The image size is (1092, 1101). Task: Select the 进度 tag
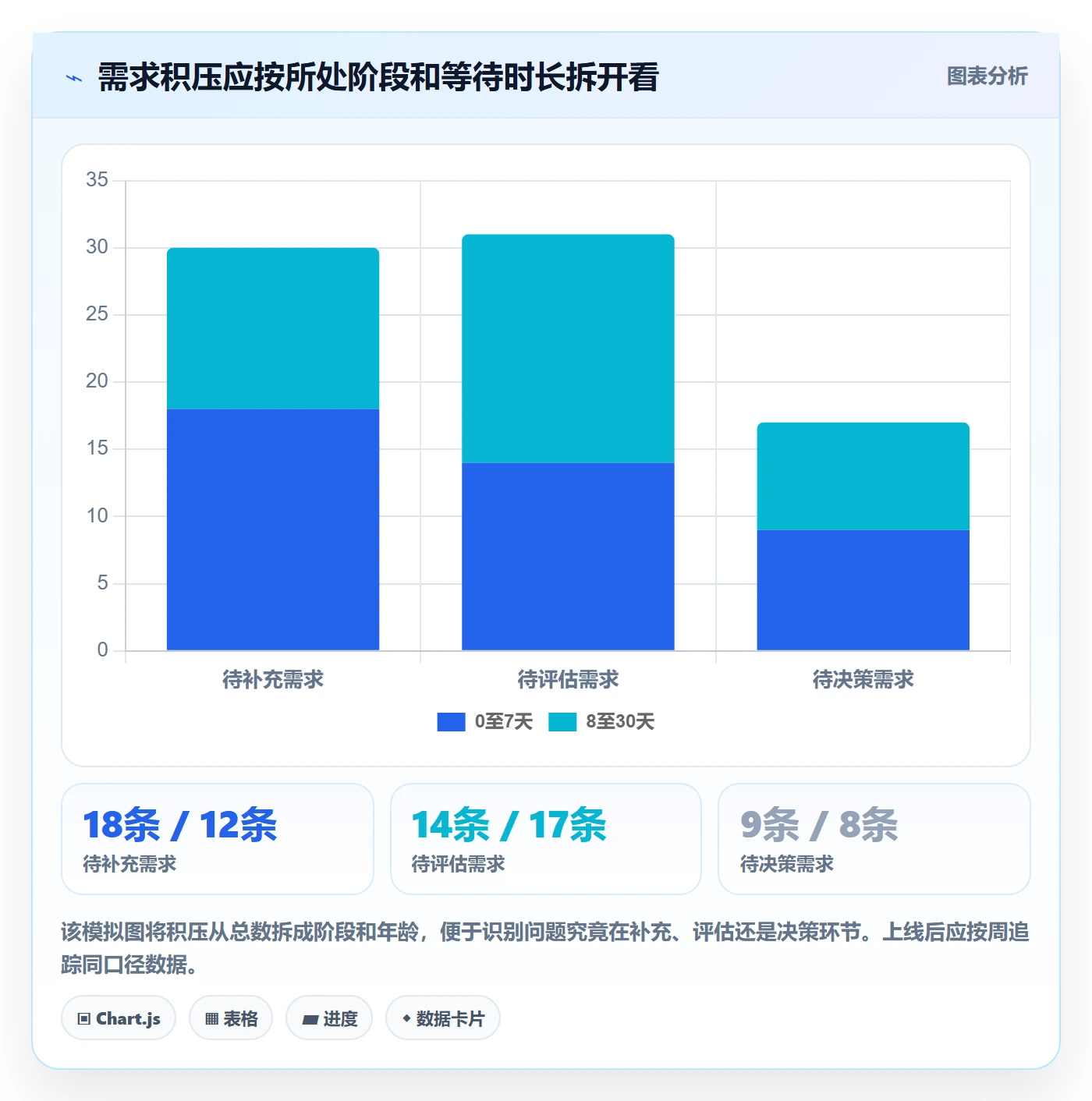tap(329, 1018)
